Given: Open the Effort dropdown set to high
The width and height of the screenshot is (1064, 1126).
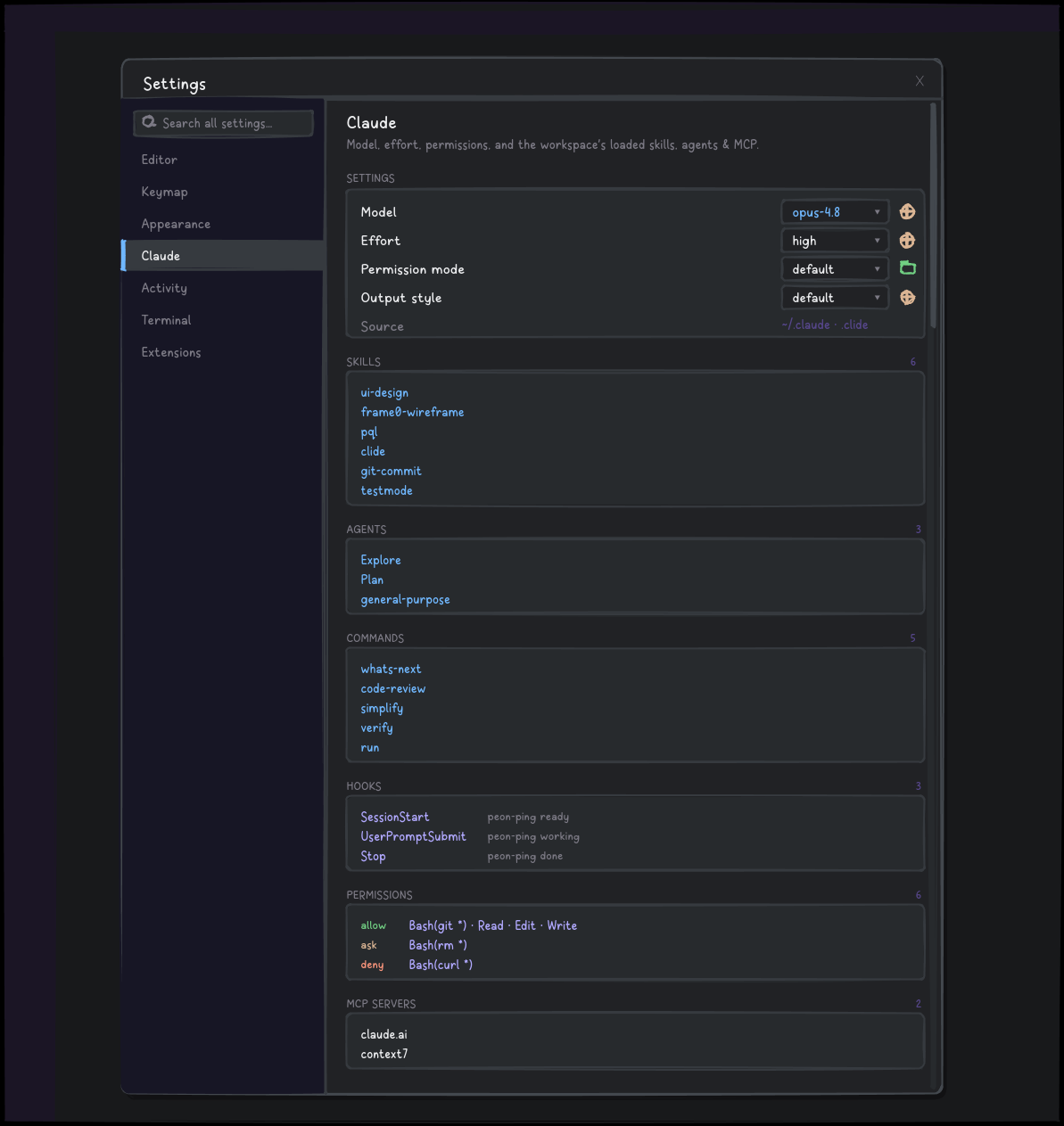Looking at the screenshot, I should point(835,241).
